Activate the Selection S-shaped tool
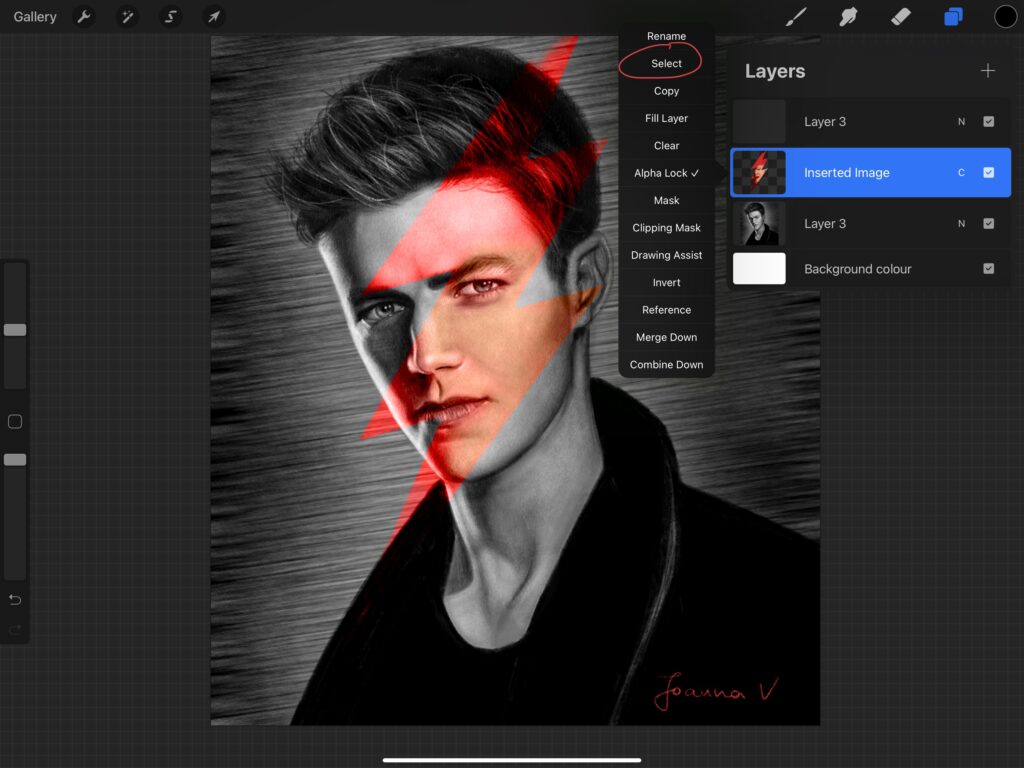This screenshot has width=1024, height=768. pyautogui.click(x=170, y=17)
